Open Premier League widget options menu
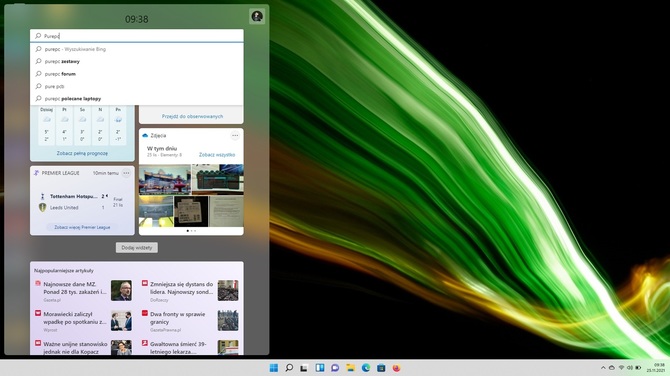670x376 pixels. coord(126,173)
